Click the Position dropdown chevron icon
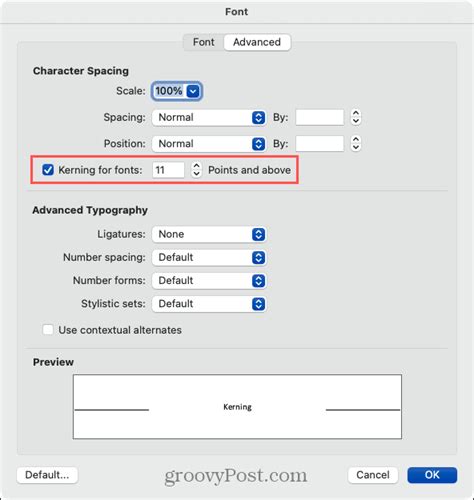Viewport: 474px width, 500px height. click(x=258, y=144)
